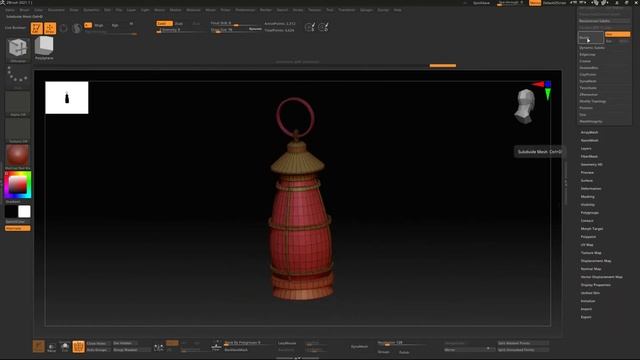The image size is (640, 360).
Task: Select the dimmed Move transform icon
Action: coord(64,28)
